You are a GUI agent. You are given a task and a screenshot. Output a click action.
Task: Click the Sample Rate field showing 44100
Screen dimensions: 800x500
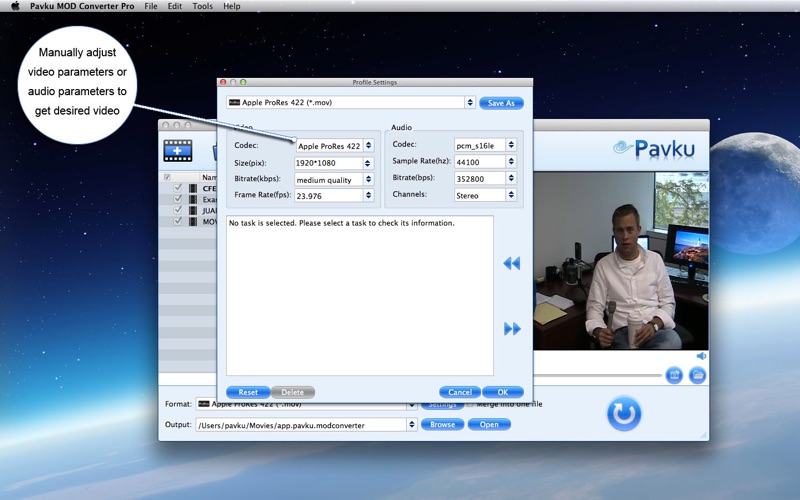pos(480,162)
